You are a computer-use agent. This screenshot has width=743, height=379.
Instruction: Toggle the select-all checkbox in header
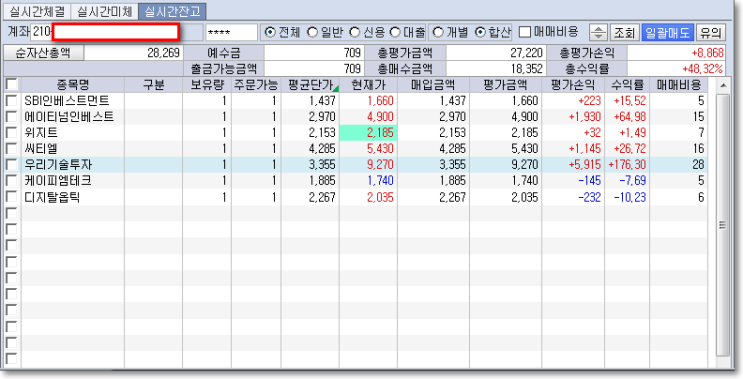(11, 85)
